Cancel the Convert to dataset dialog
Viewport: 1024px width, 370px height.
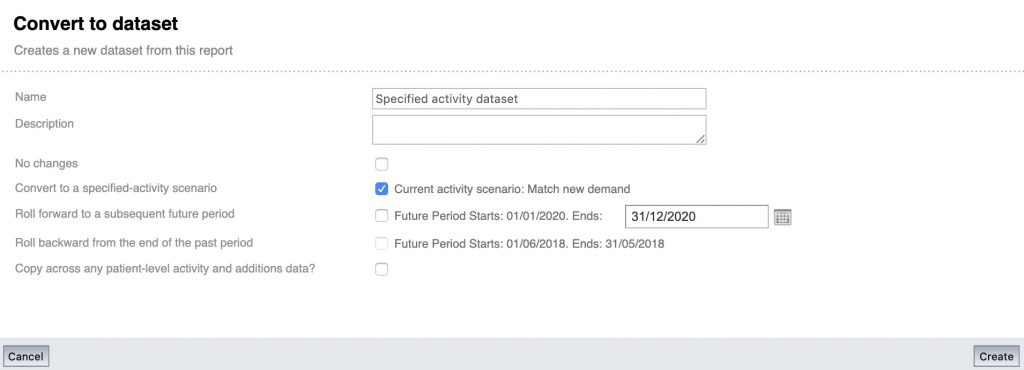26,356
